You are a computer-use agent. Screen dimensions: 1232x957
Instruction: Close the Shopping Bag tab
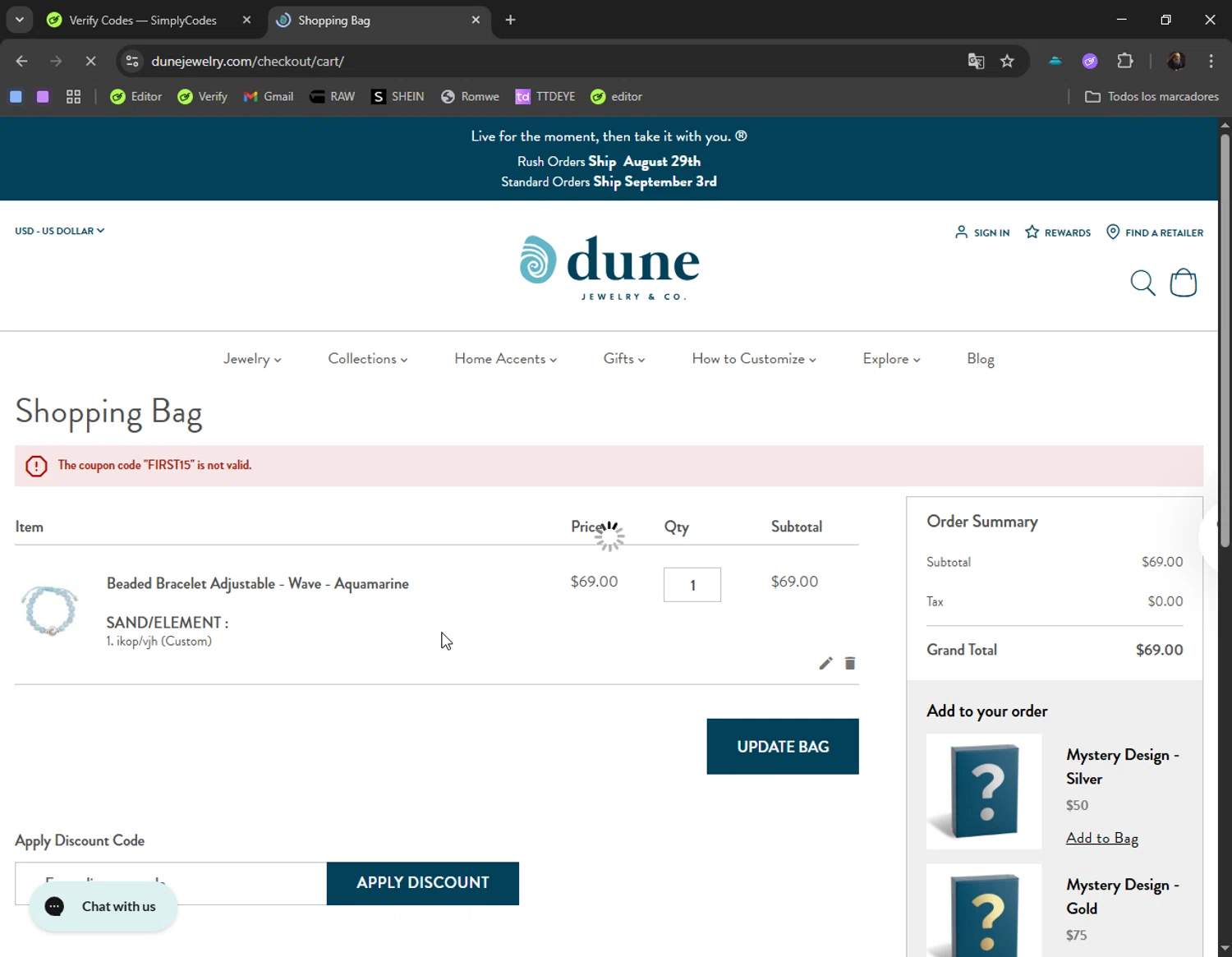point(476,20)
